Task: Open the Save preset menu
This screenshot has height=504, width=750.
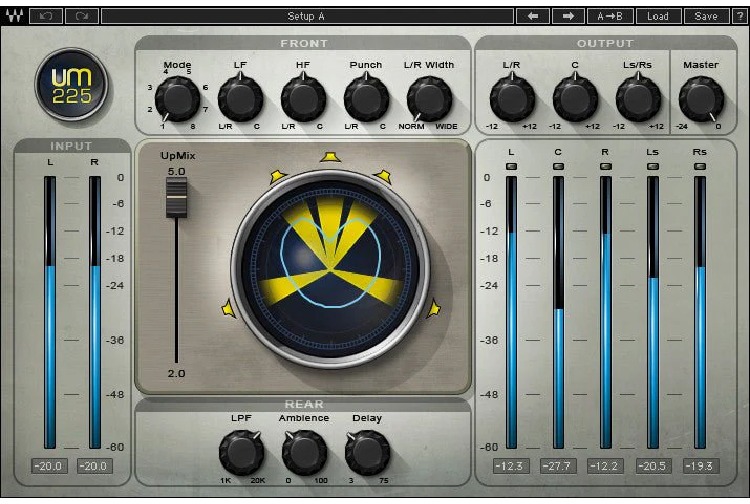Action: tap(706, 16)
